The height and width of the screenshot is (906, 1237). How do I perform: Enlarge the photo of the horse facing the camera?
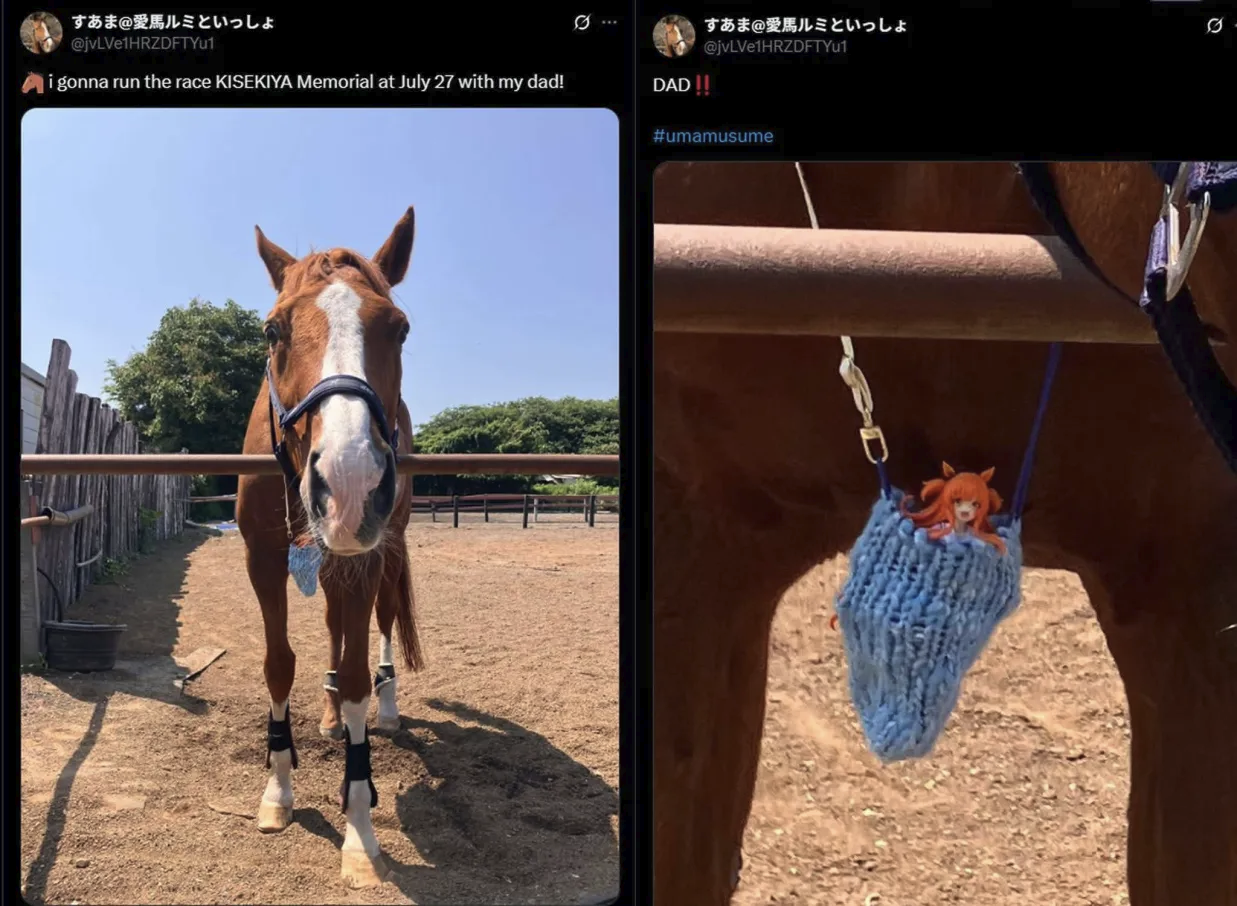[x=320, y=505]
